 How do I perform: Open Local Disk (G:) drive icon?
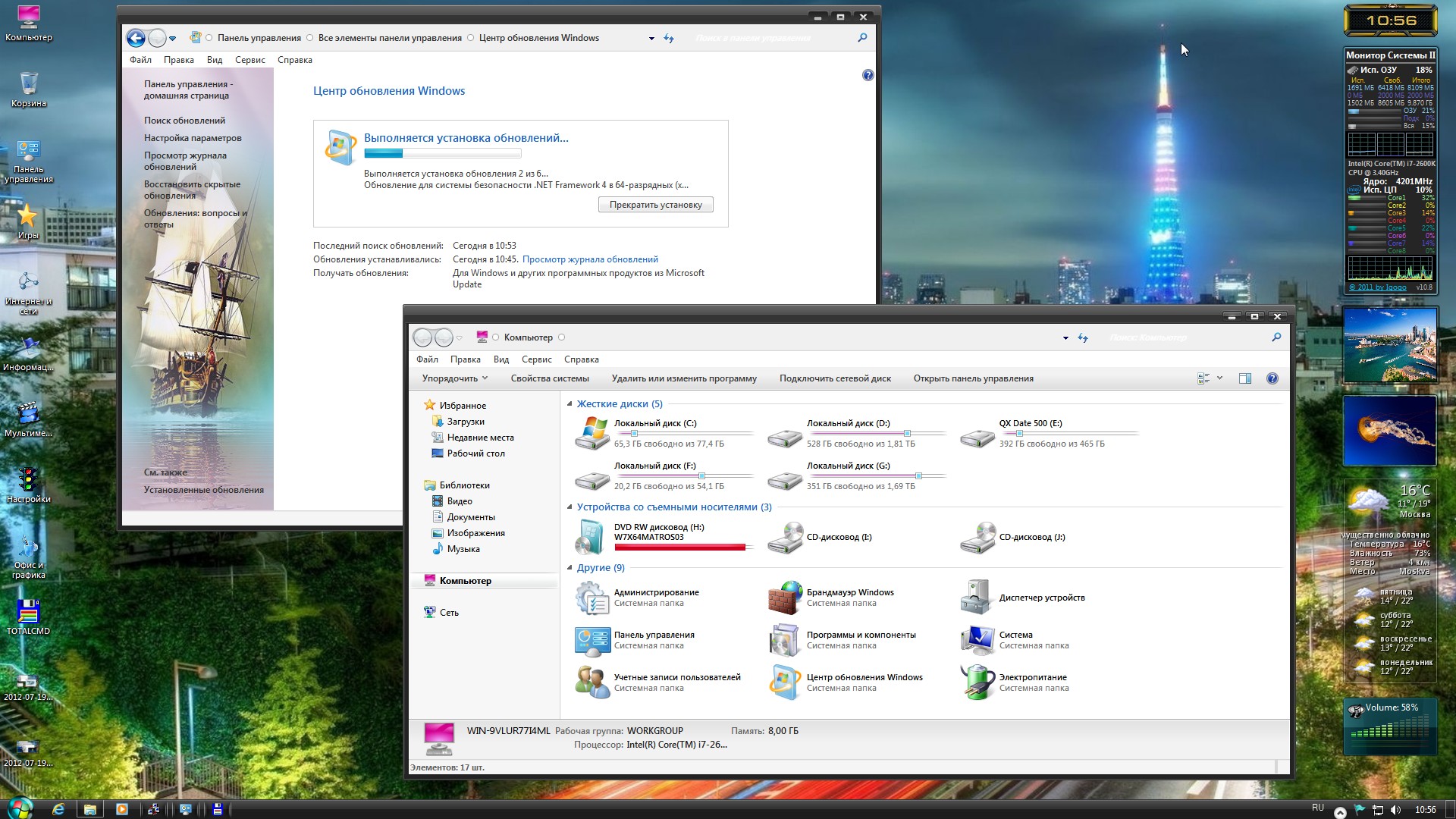click(784, 479)
